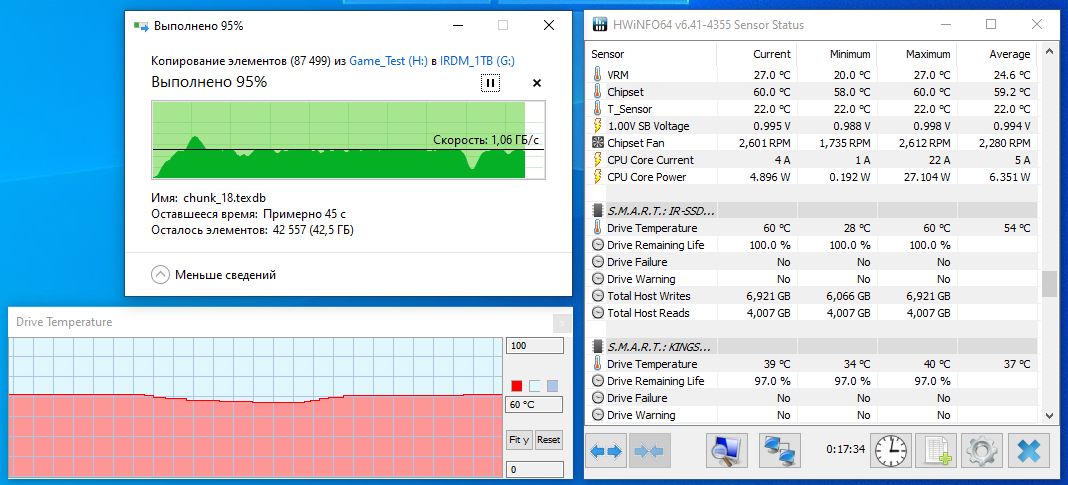This screenshot has width=1068, height=485.
Task: Click the 60 °C current value field
Action: tap(535, 405)
